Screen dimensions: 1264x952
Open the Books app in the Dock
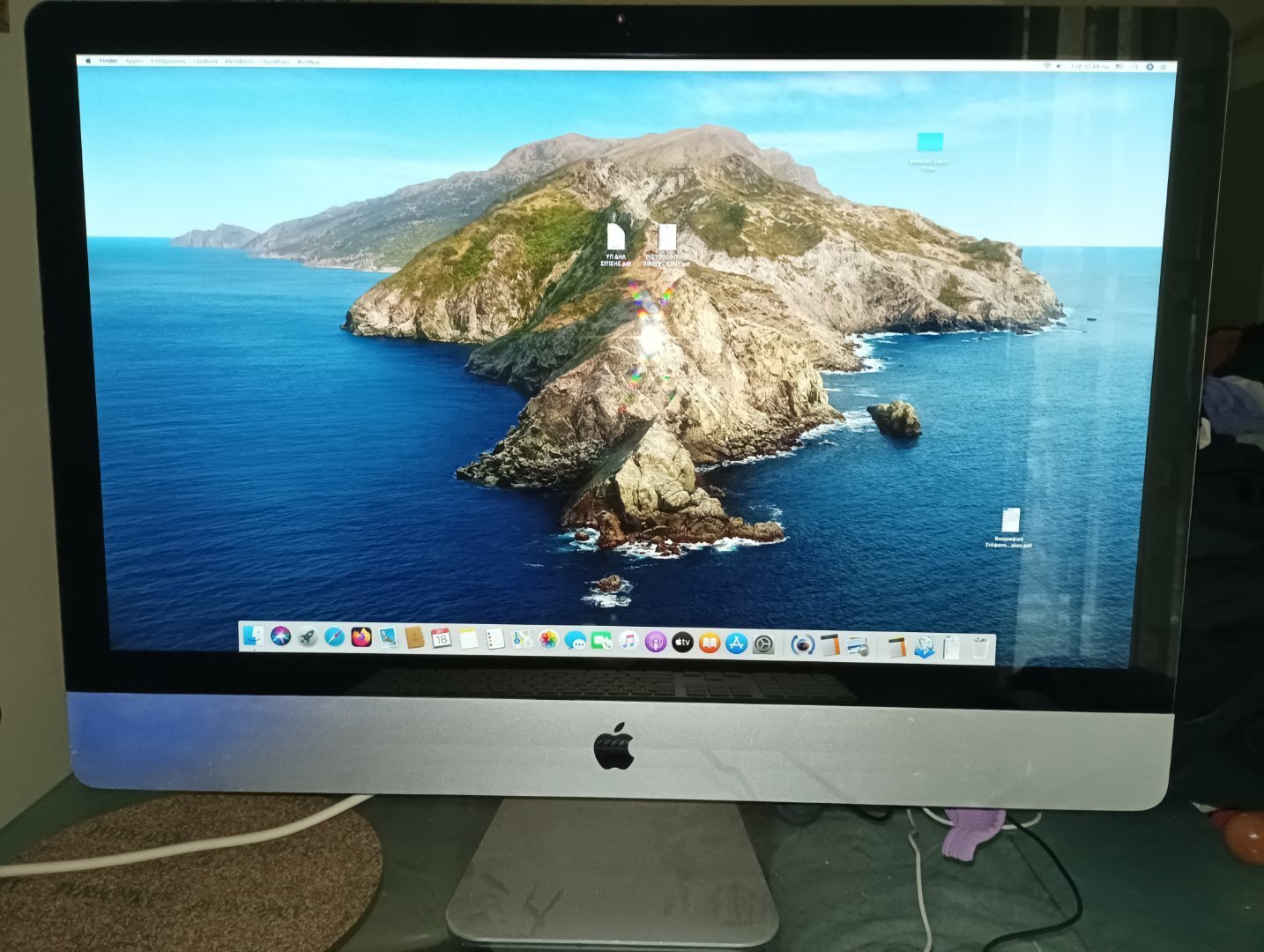tap(709, 643)
